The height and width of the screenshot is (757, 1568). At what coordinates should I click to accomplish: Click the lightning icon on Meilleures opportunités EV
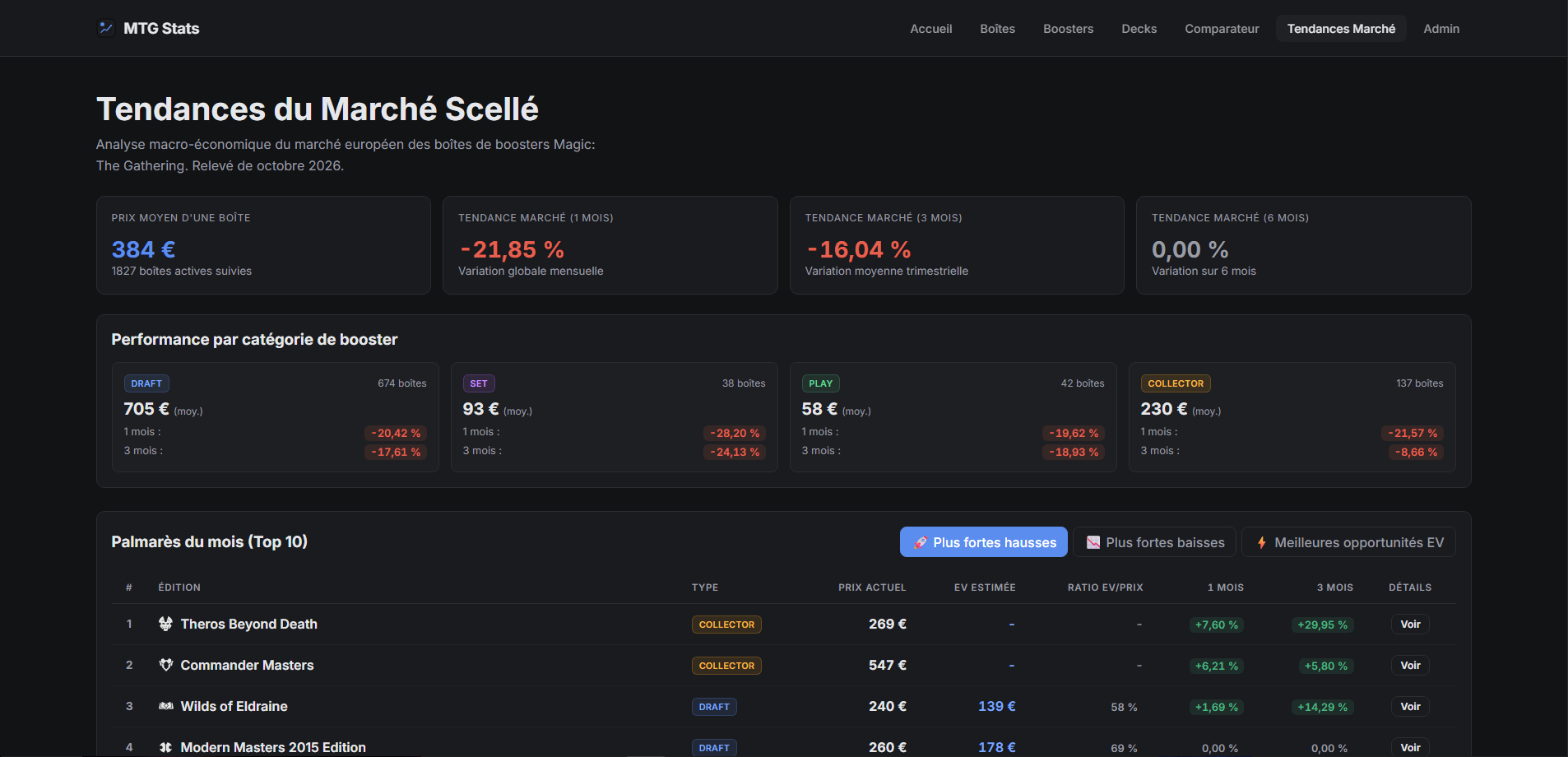pyautogui.click(x=1261, y=542)
